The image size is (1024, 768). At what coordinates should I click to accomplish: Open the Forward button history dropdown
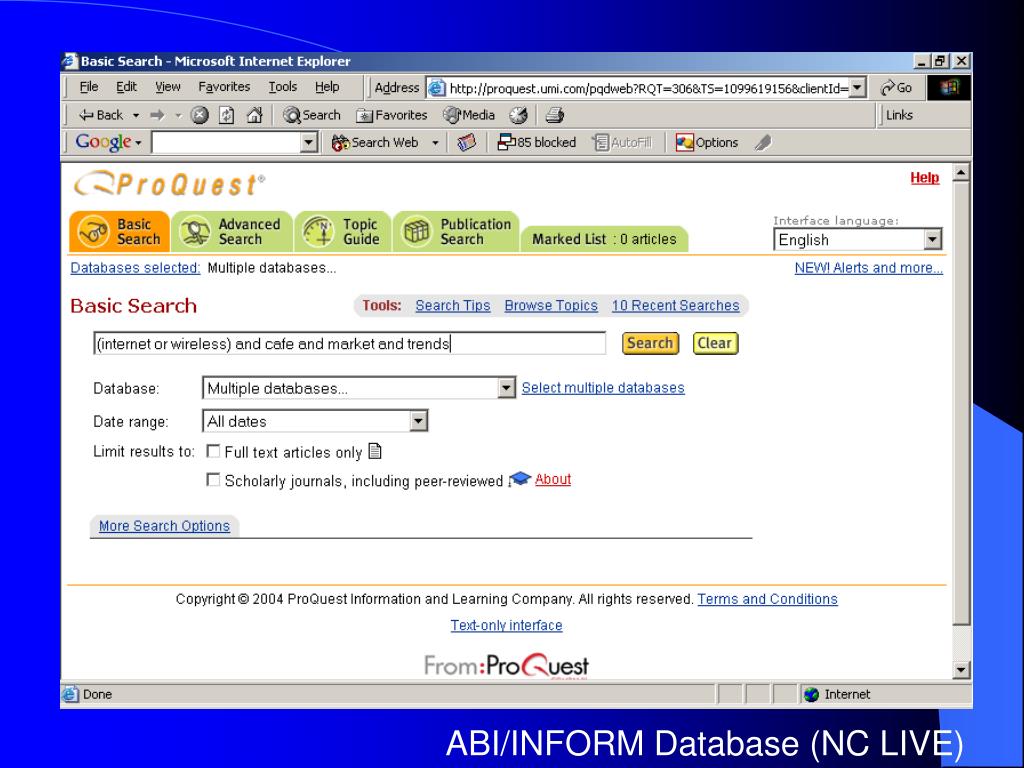click(x=178, y=116)
